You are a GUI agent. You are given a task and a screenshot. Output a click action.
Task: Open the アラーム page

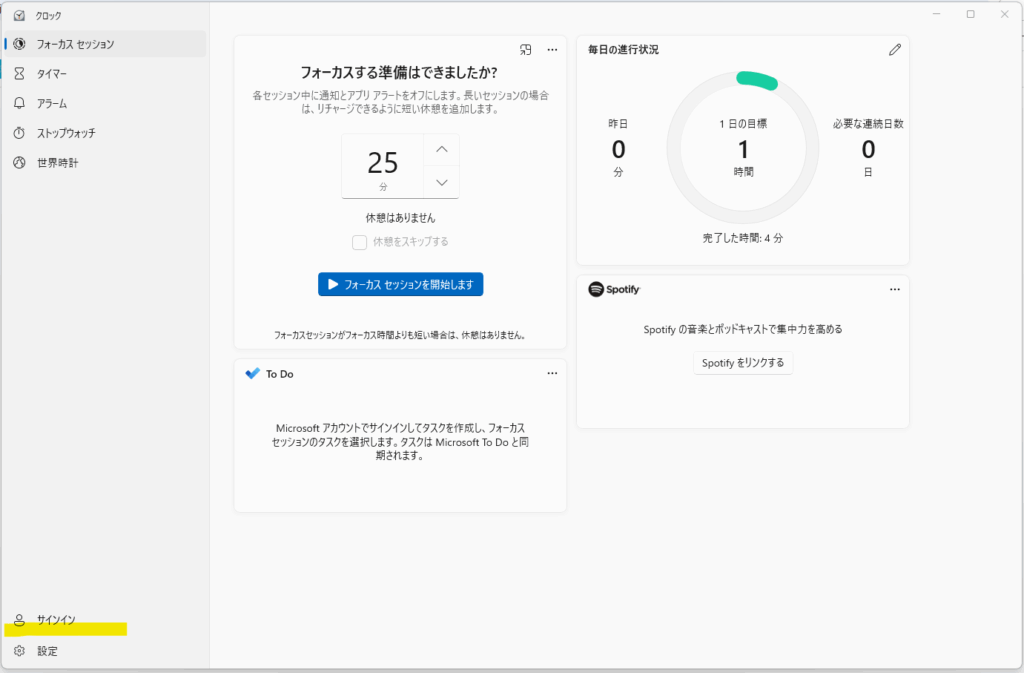pyautogui.click(x=105, y=103)
